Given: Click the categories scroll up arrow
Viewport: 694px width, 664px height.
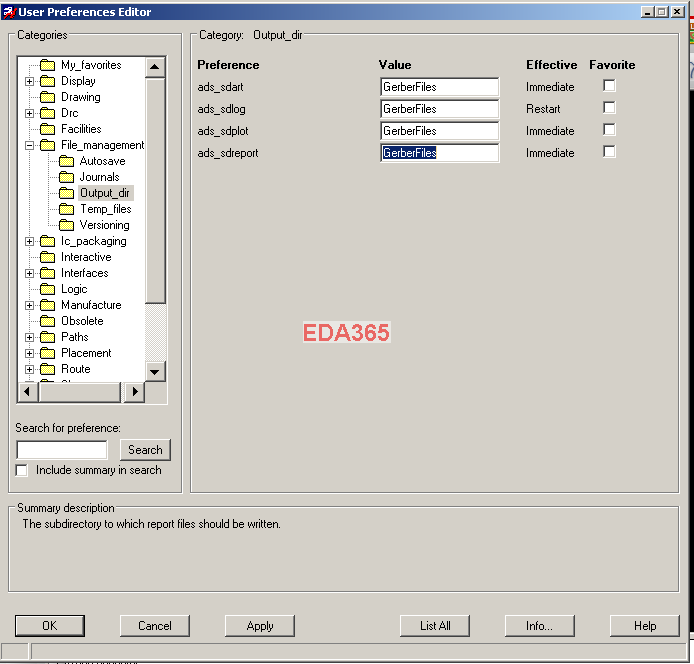Looking at the screenshot, I should tap(155, 67).
